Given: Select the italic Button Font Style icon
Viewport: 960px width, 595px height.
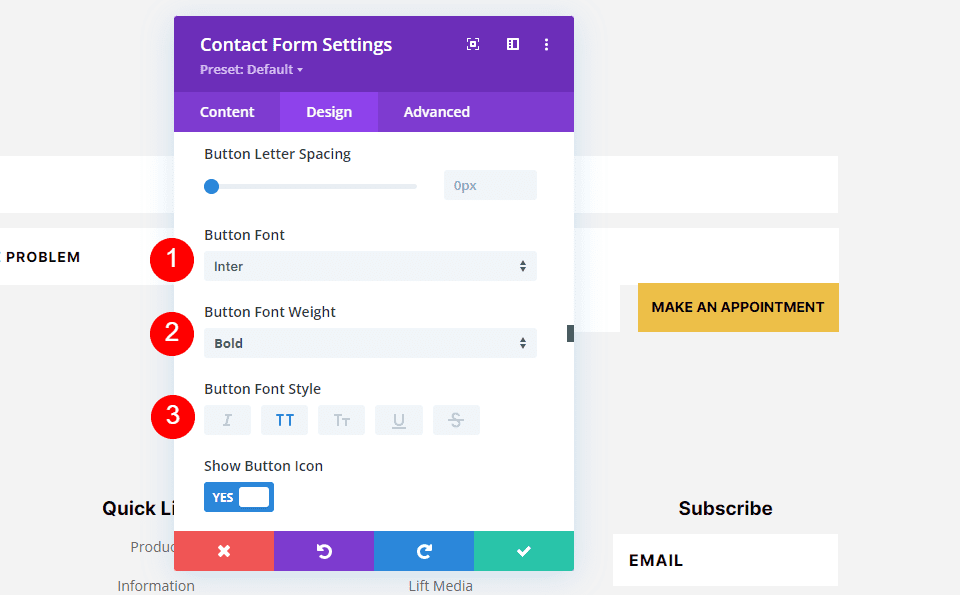Looking at the screenshot, I should tap(227, 419).
